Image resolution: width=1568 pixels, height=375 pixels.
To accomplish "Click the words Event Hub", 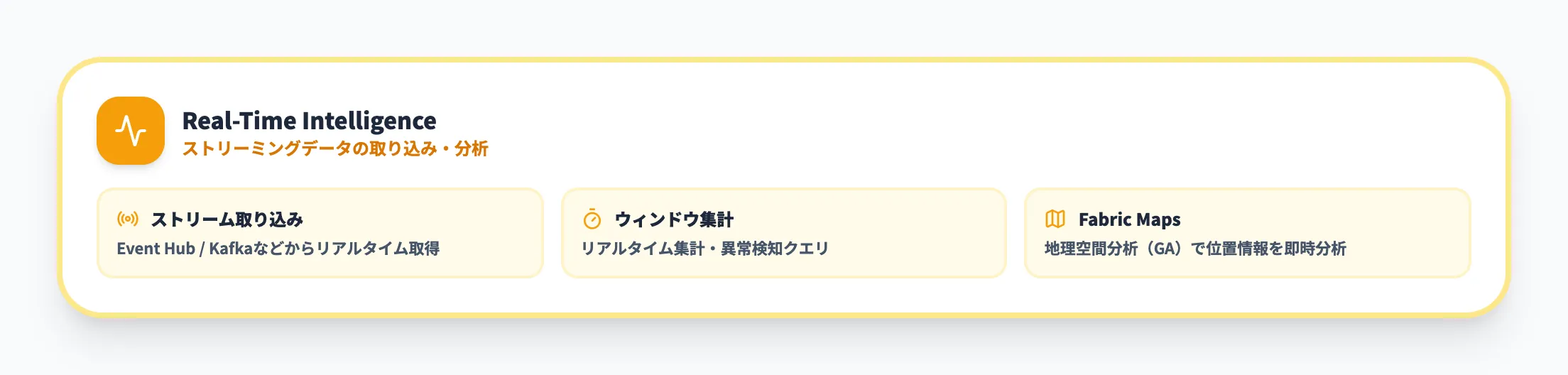I will point(156,249).
